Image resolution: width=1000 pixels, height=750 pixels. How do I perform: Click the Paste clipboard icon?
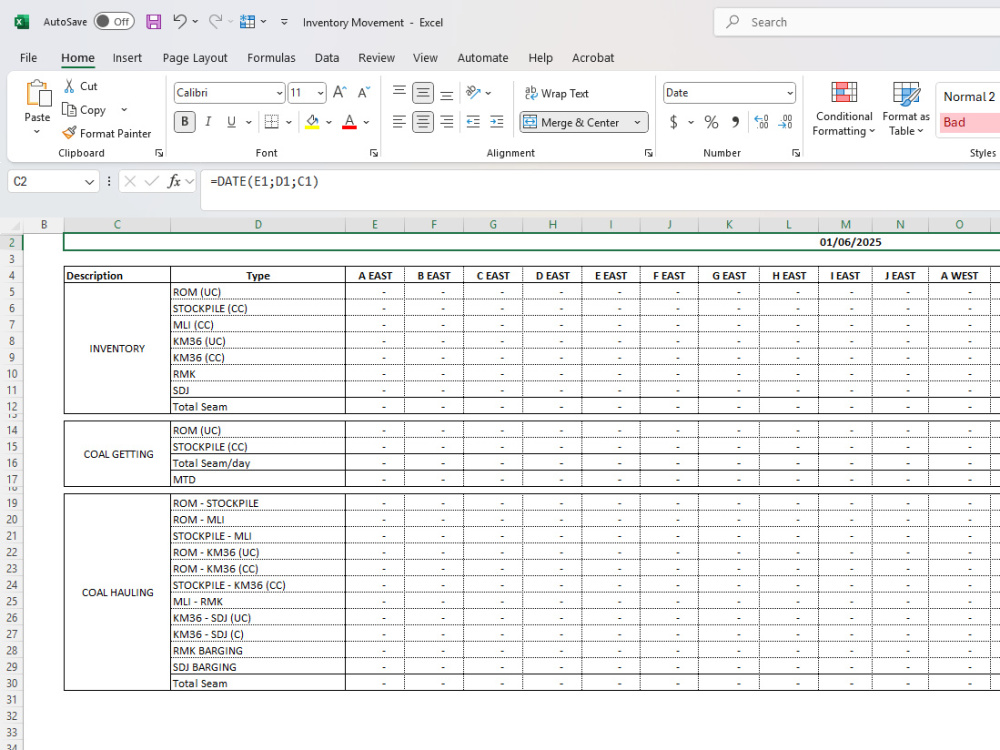pyautogui.click(x=38, y=93)
